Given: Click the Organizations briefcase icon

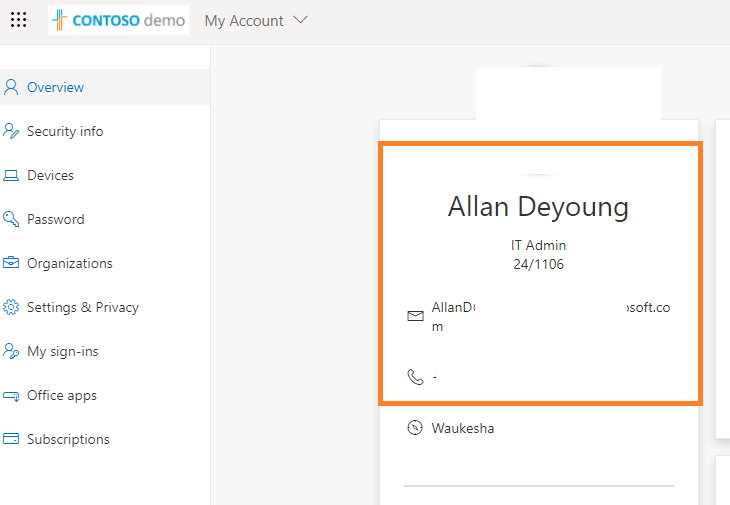Looking at the screenshot, I should (11, 263).
